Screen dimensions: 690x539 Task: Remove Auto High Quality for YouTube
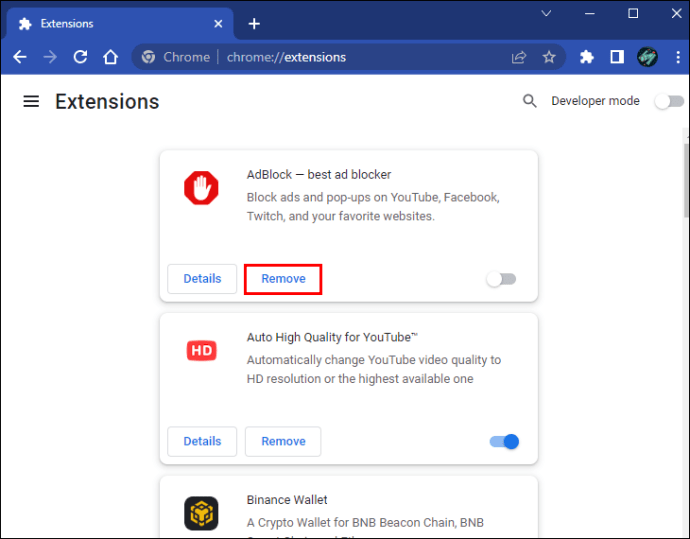click(283, 441)
